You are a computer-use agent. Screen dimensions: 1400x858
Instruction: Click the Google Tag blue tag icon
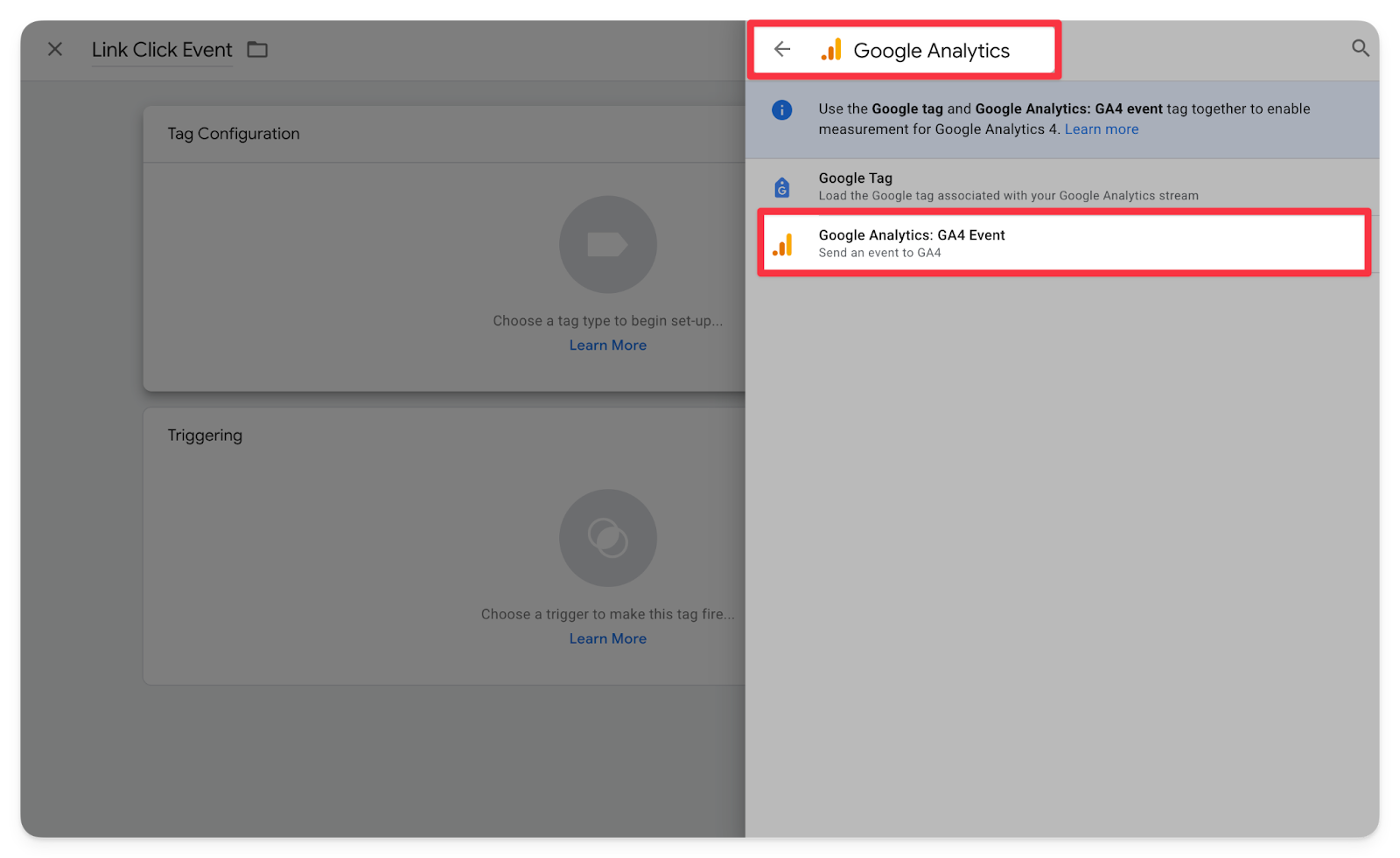click(781, 187)
